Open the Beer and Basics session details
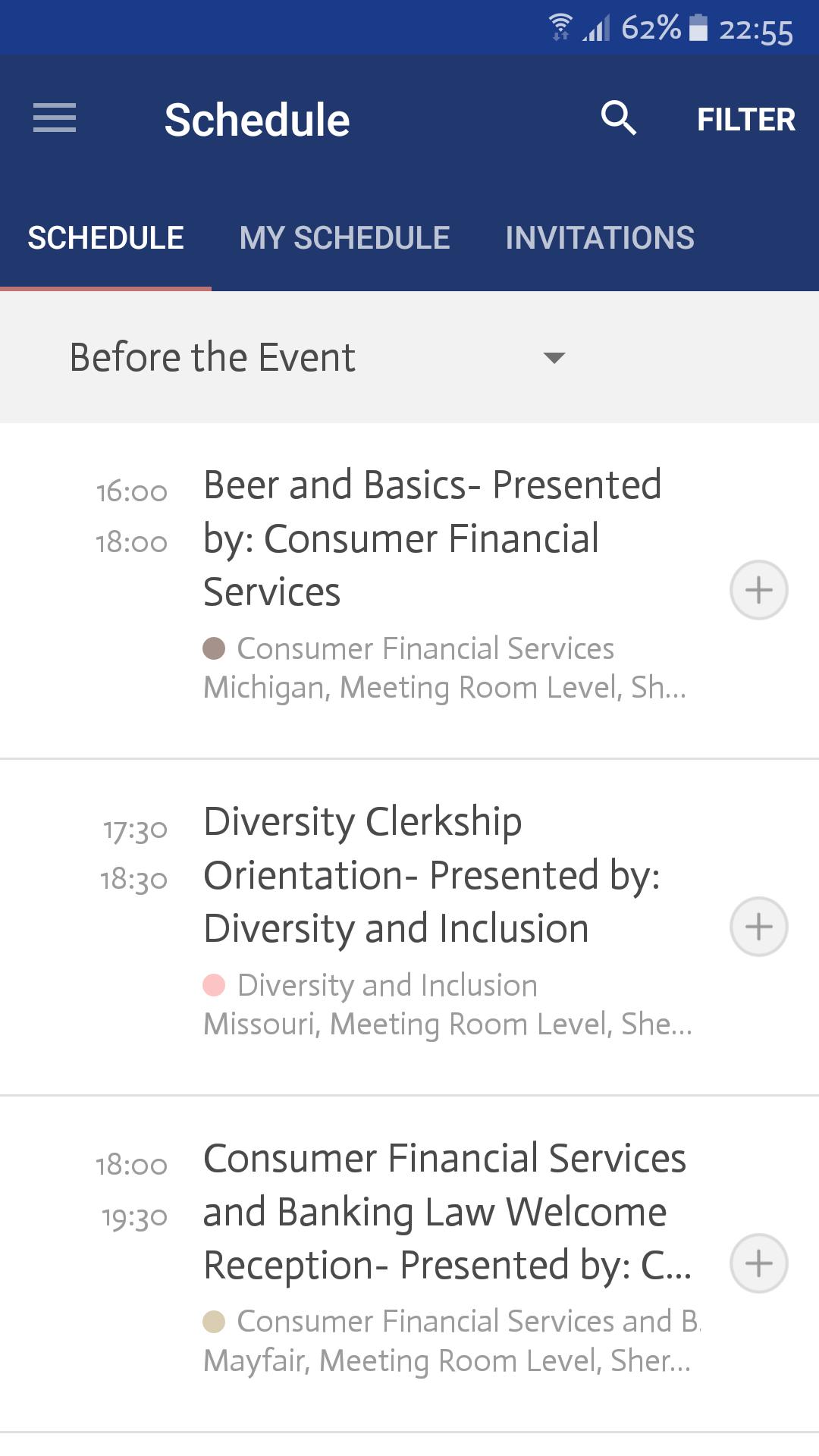The width and height of the screenshot is (819, 1456). point(432,538)
